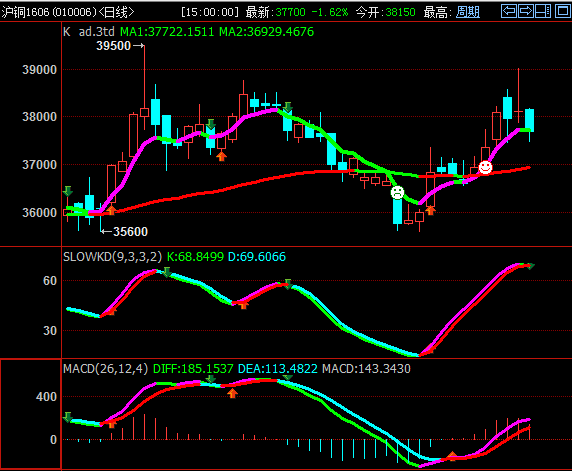Click the green down arrow on SLOWKD peak
The width and height of the screenshot is (572, 471).
(167, 272)
